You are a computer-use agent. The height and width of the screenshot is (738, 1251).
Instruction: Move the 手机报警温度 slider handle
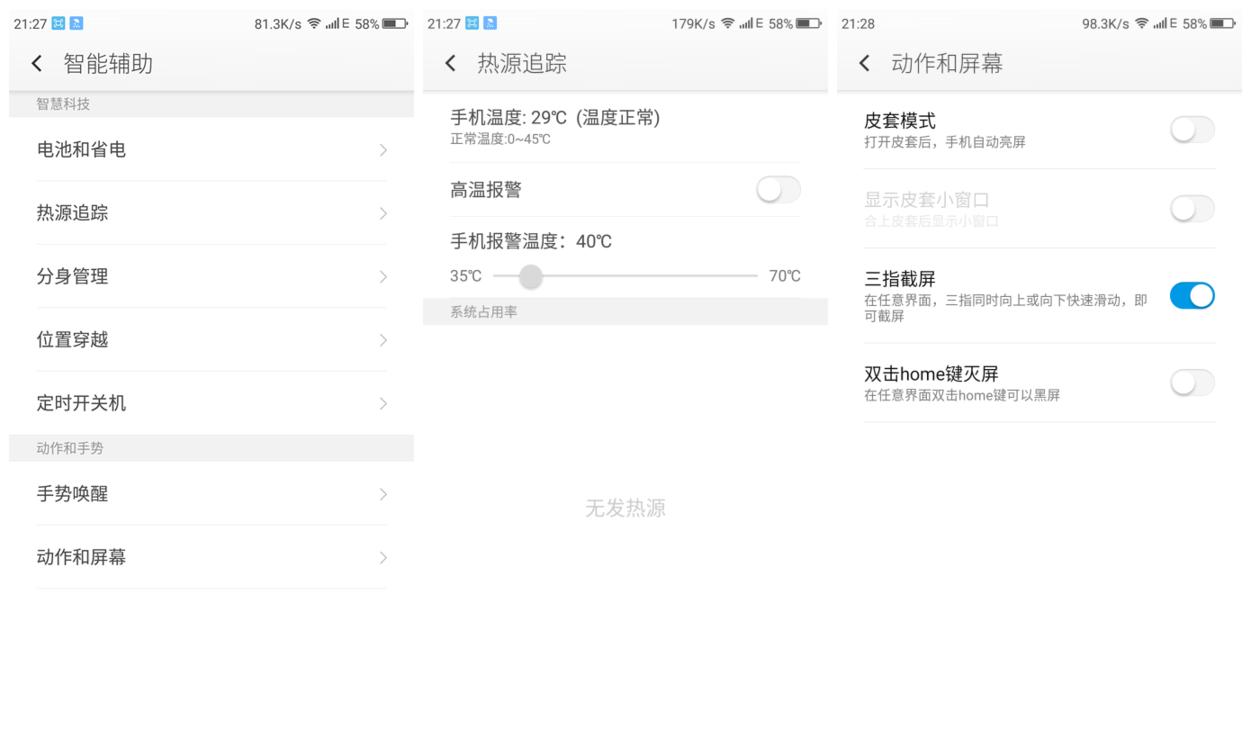click(531, 277)
